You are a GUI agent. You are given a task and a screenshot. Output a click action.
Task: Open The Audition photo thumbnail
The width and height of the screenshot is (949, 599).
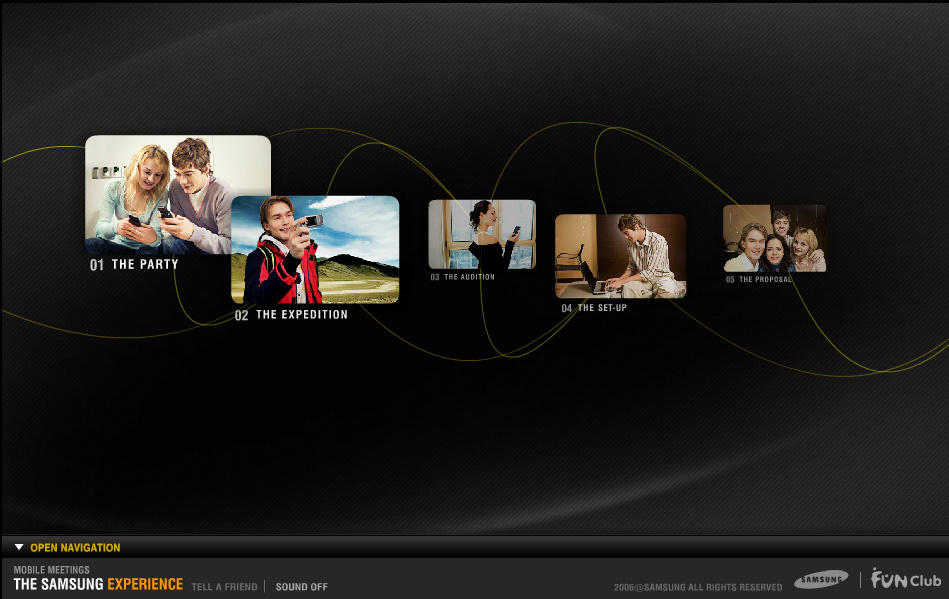click(x=482, y=234)
